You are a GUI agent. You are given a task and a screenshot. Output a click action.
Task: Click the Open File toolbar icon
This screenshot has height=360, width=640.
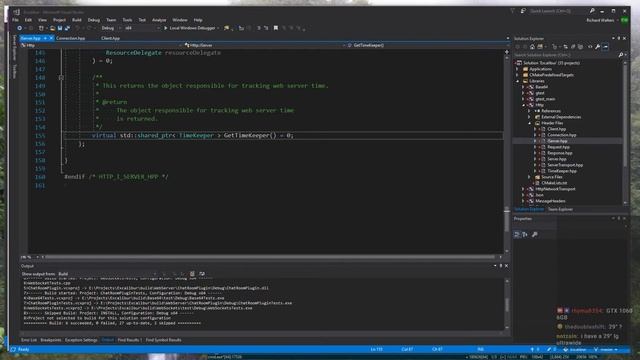[52, 28]
